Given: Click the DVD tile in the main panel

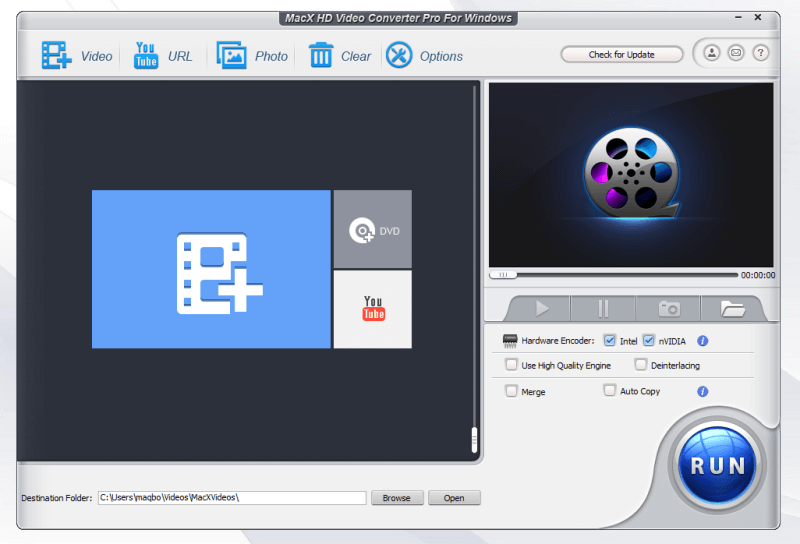Looking at the screenshot, I should point(373,230).
